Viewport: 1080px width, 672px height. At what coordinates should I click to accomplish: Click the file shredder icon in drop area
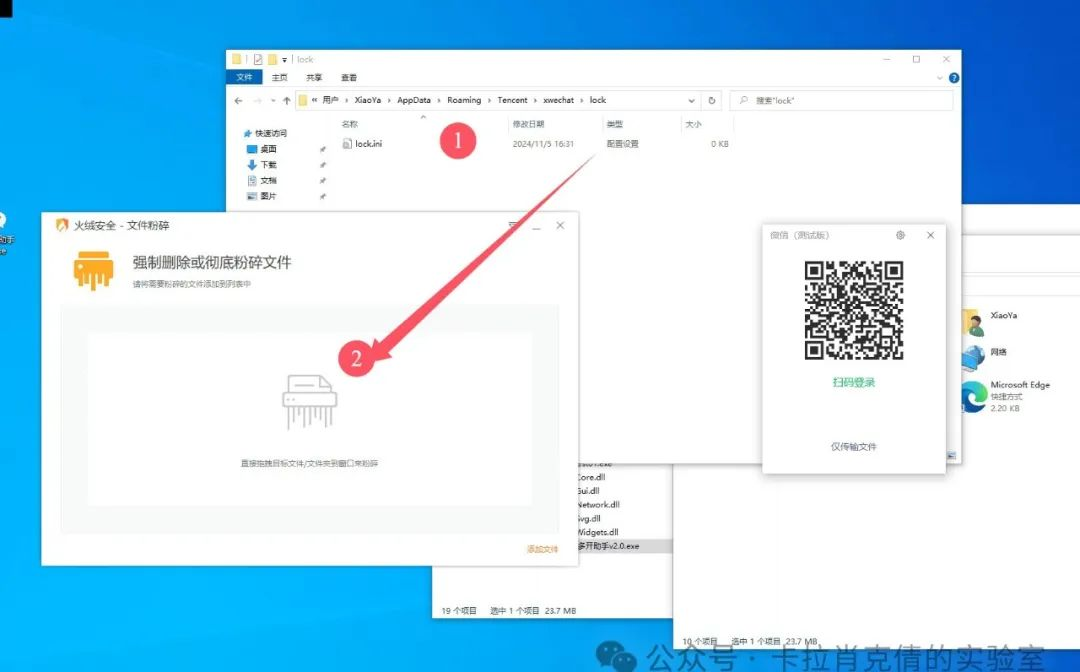tap(309, 402)
